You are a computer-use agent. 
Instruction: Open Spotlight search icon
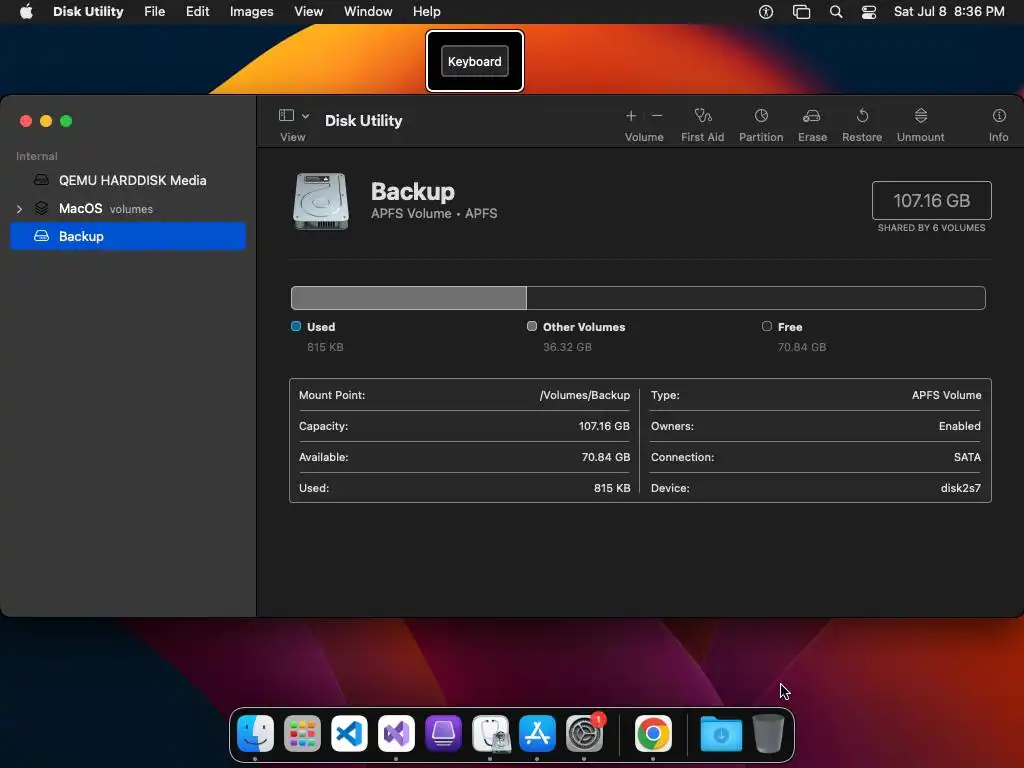[836, 12]
